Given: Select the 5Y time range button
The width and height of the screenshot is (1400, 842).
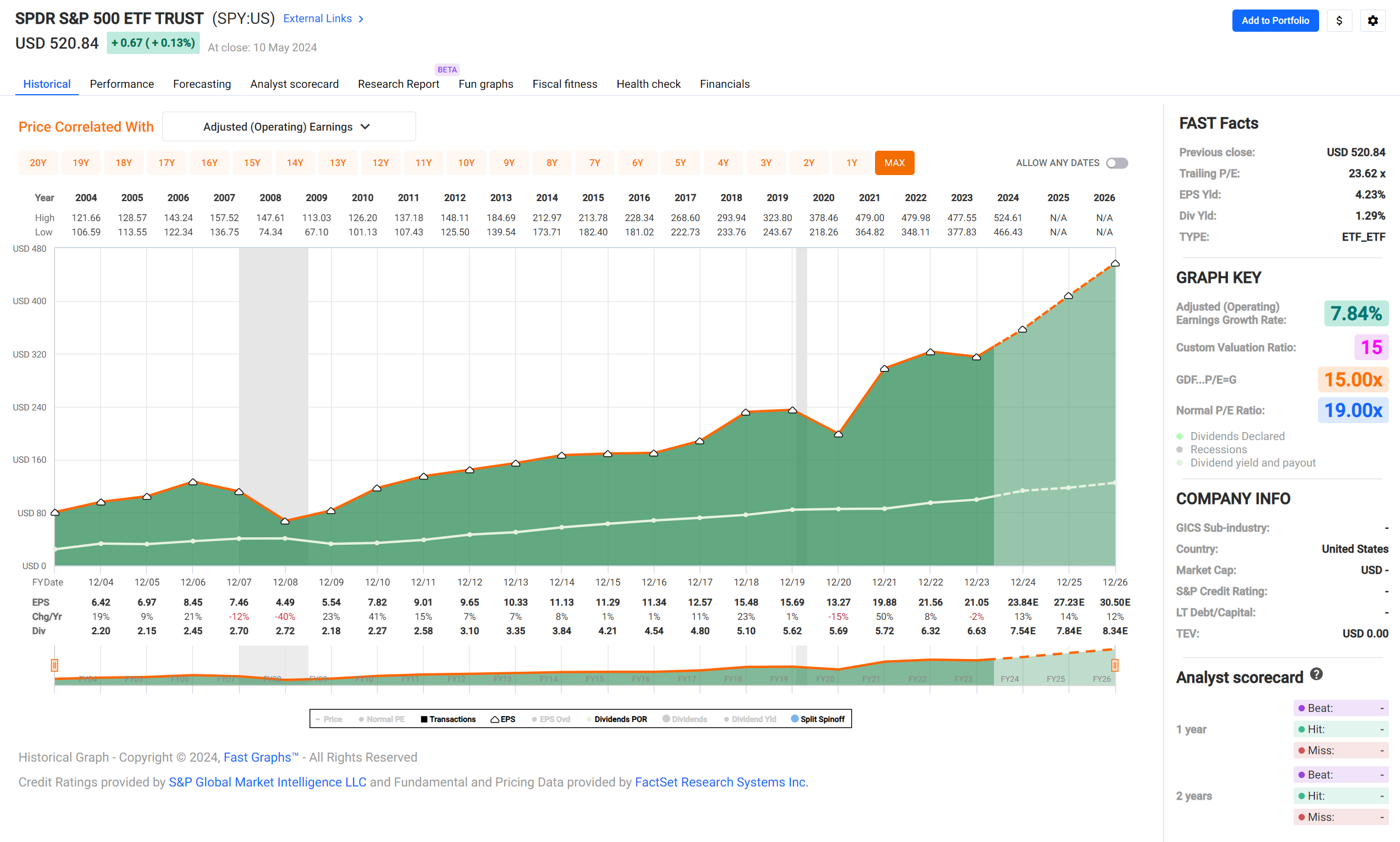Looking at the screenshot, I should point(680,163).
